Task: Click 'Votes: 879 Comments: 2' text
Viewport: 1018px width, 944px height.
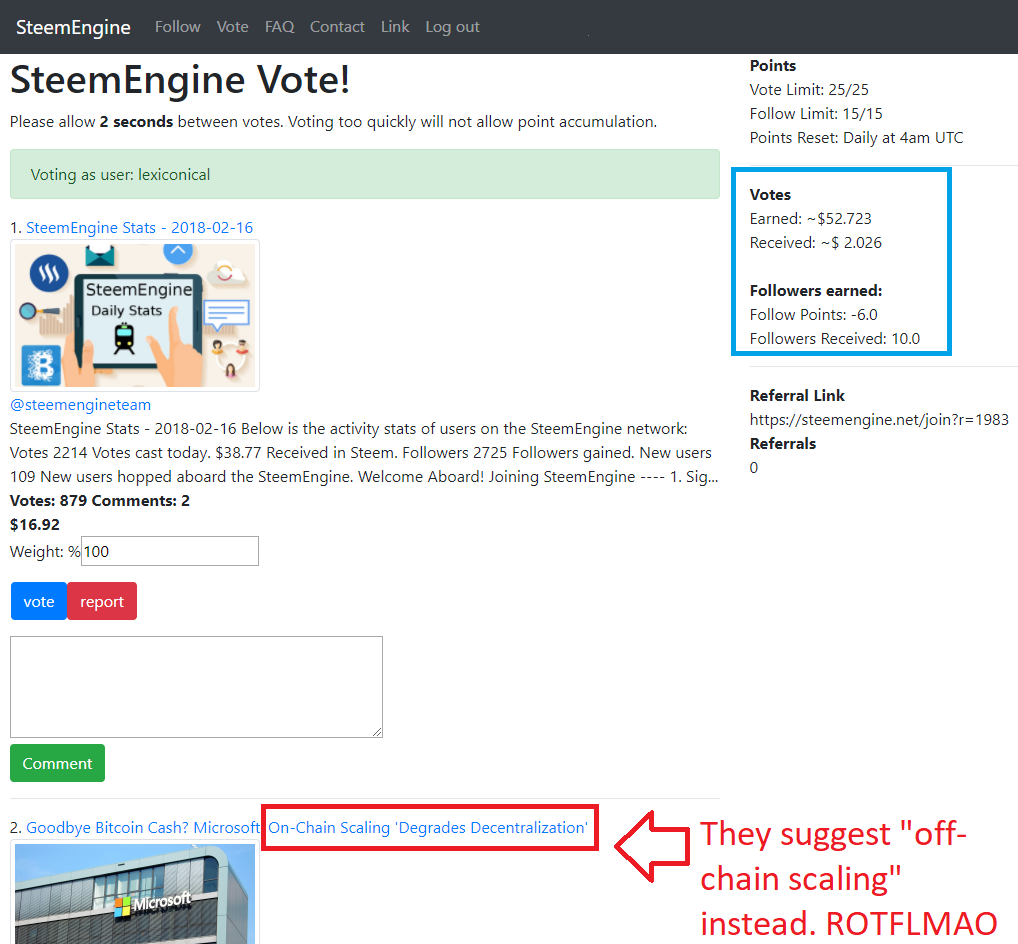Action: point(100,501)
